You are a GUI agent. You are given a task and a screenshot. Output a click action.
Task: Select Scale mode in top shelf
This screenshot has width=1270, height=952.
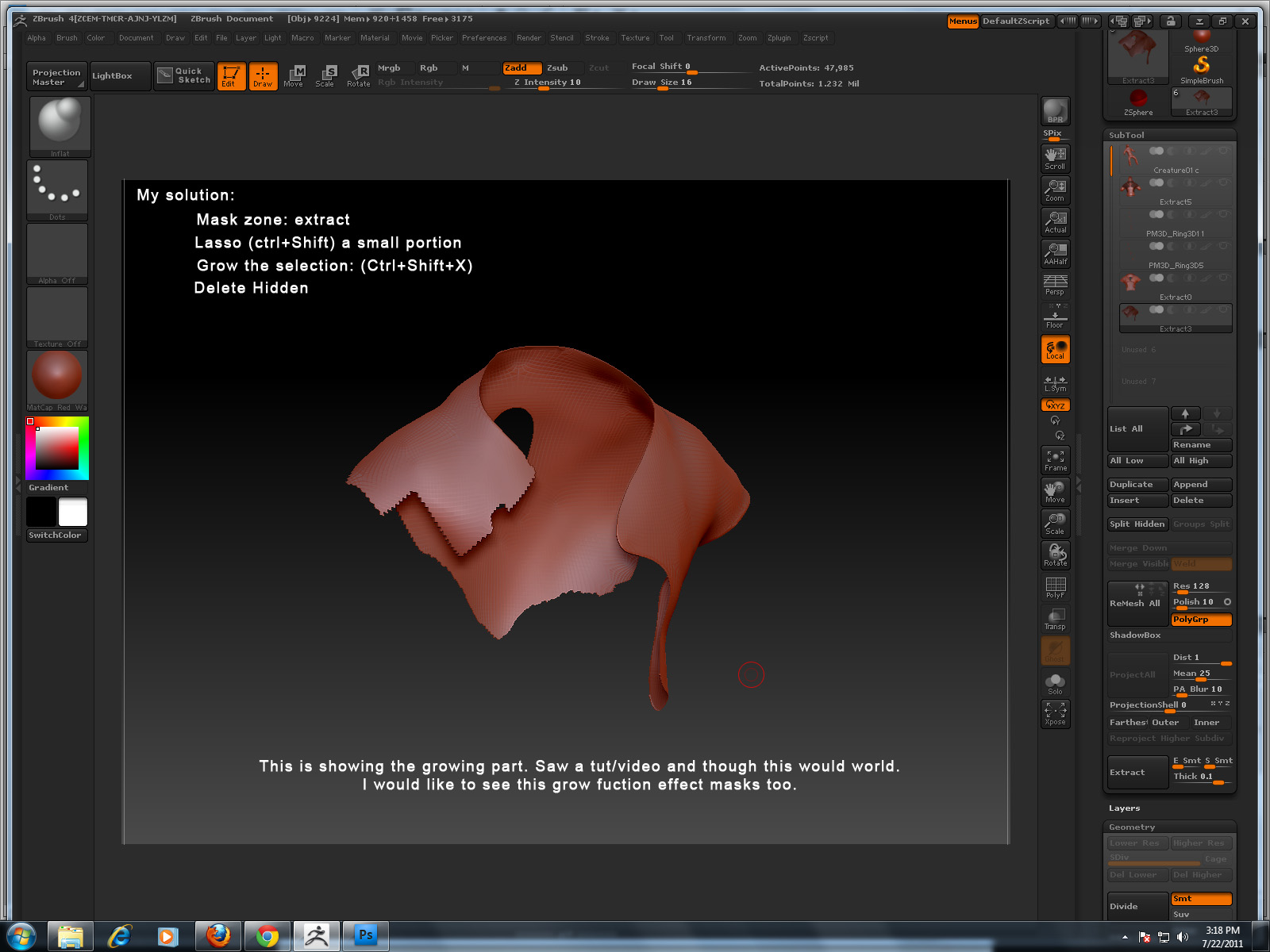point(325,76)
